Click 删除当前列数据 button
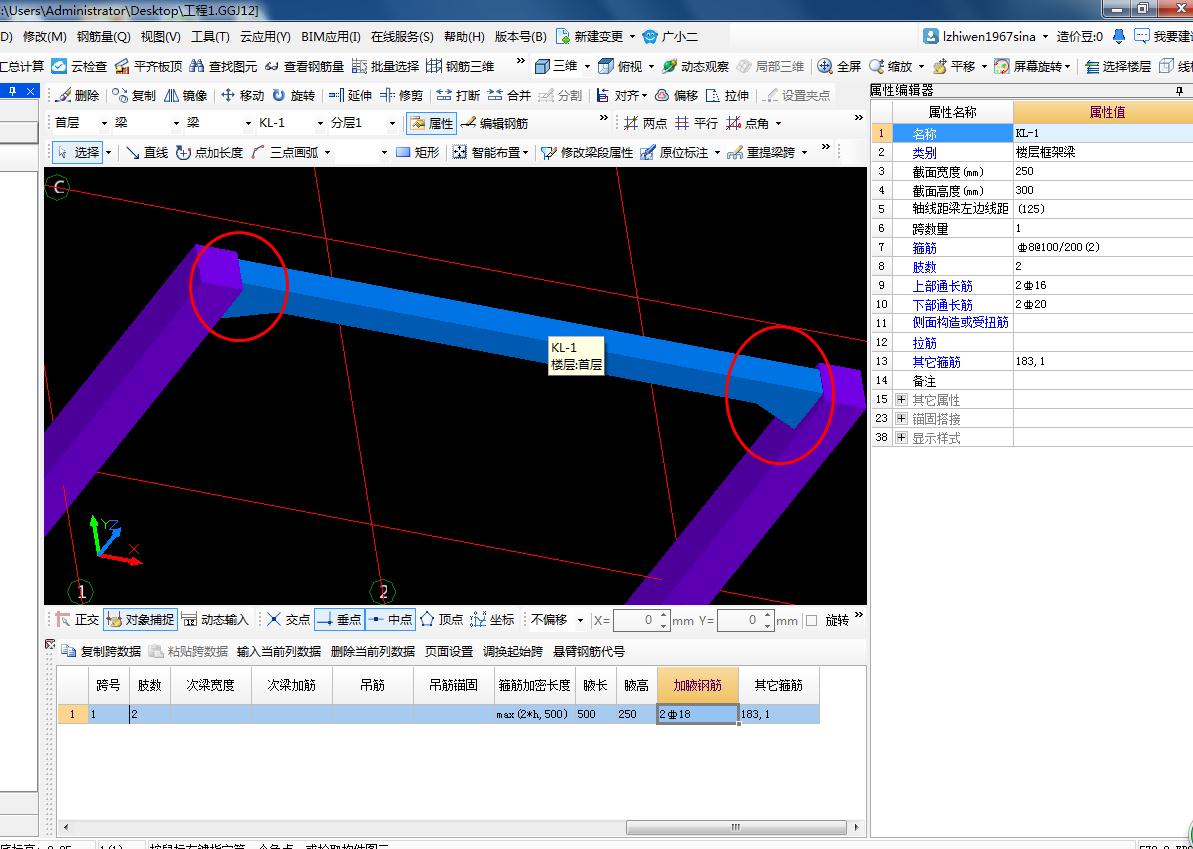The width and height of the screenshot is (1193, 849). tap(373, 652)
